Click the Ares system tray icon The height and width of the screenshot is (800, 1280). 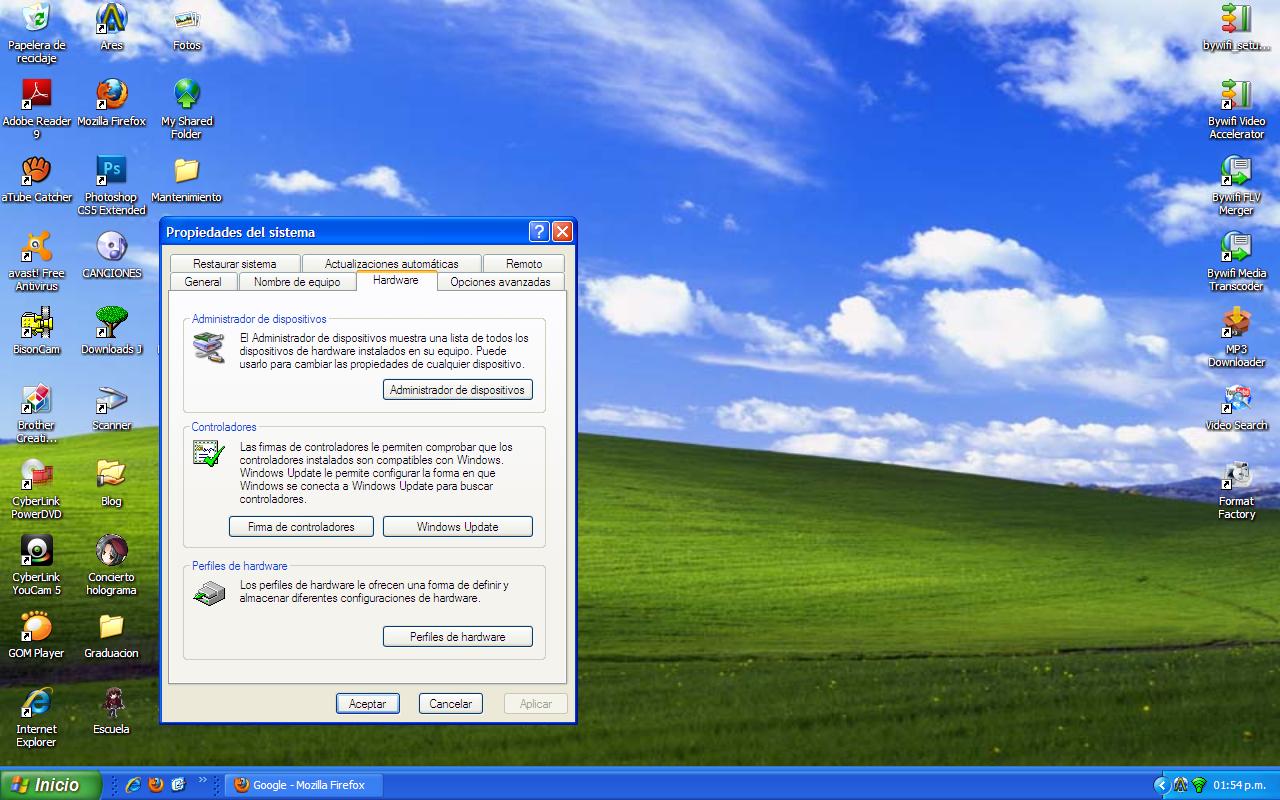tap(1180, 785)
